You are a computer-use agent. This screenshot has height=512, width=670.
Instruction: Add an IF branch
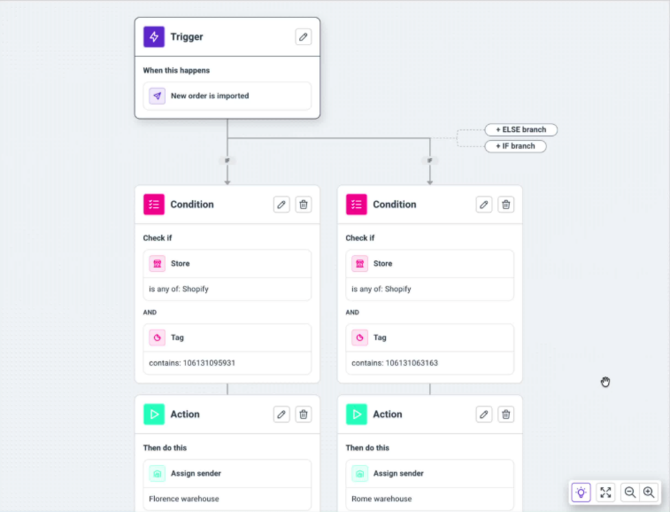point(515,146)
